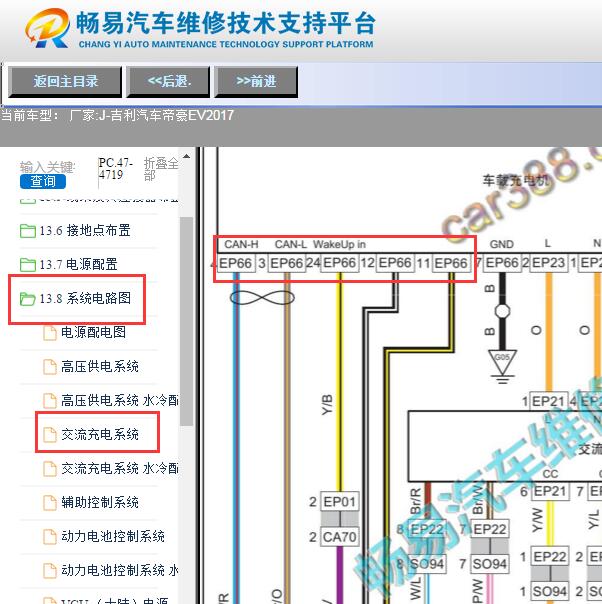This screenshot has width=602, height=604.
Task: Click the current vehicle 帝豪EV2017 header text
Action: coord(117,115)
